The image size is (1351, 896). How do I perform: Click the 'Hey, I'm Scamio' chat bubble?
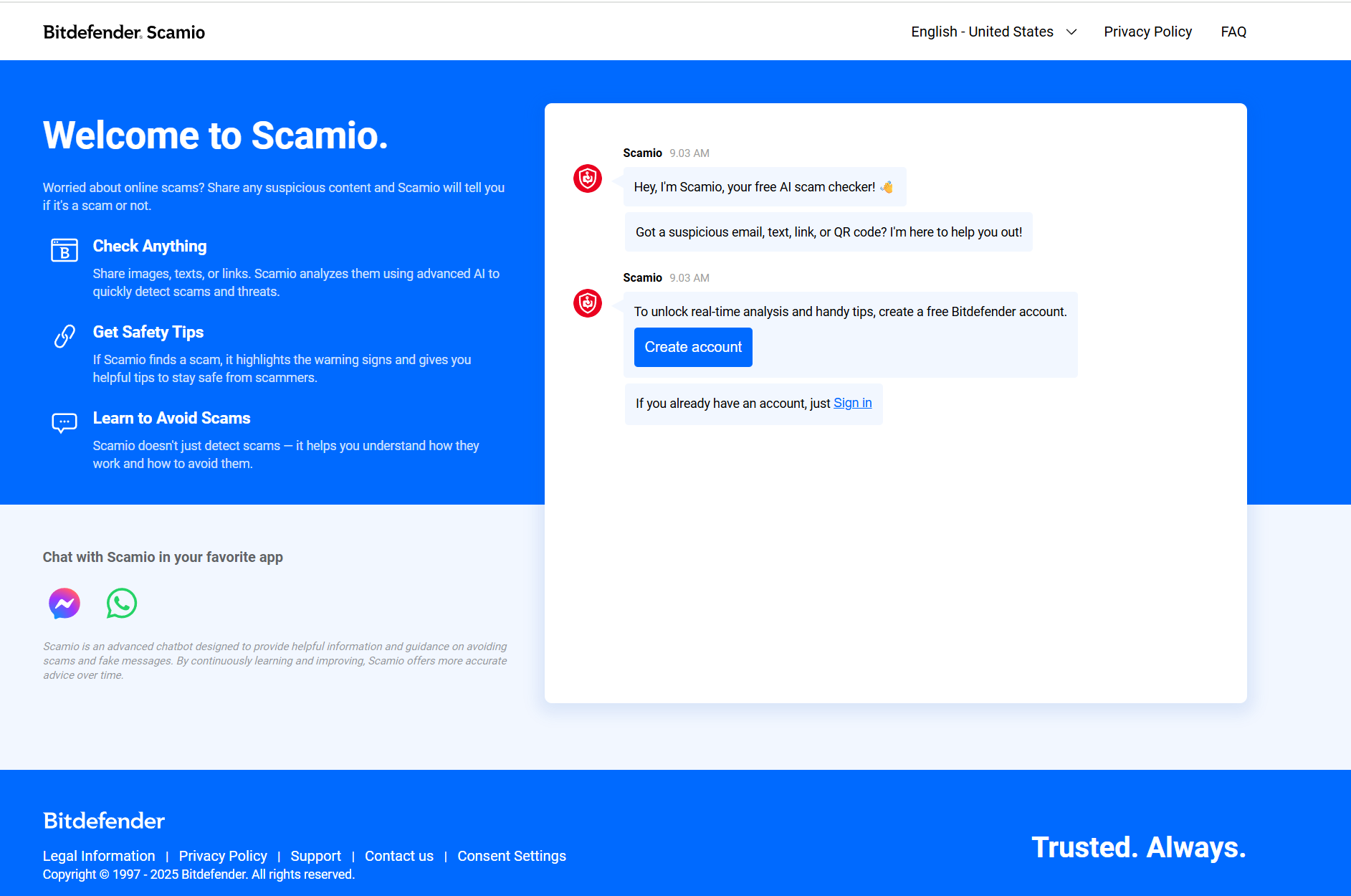(x=765, y=186)
